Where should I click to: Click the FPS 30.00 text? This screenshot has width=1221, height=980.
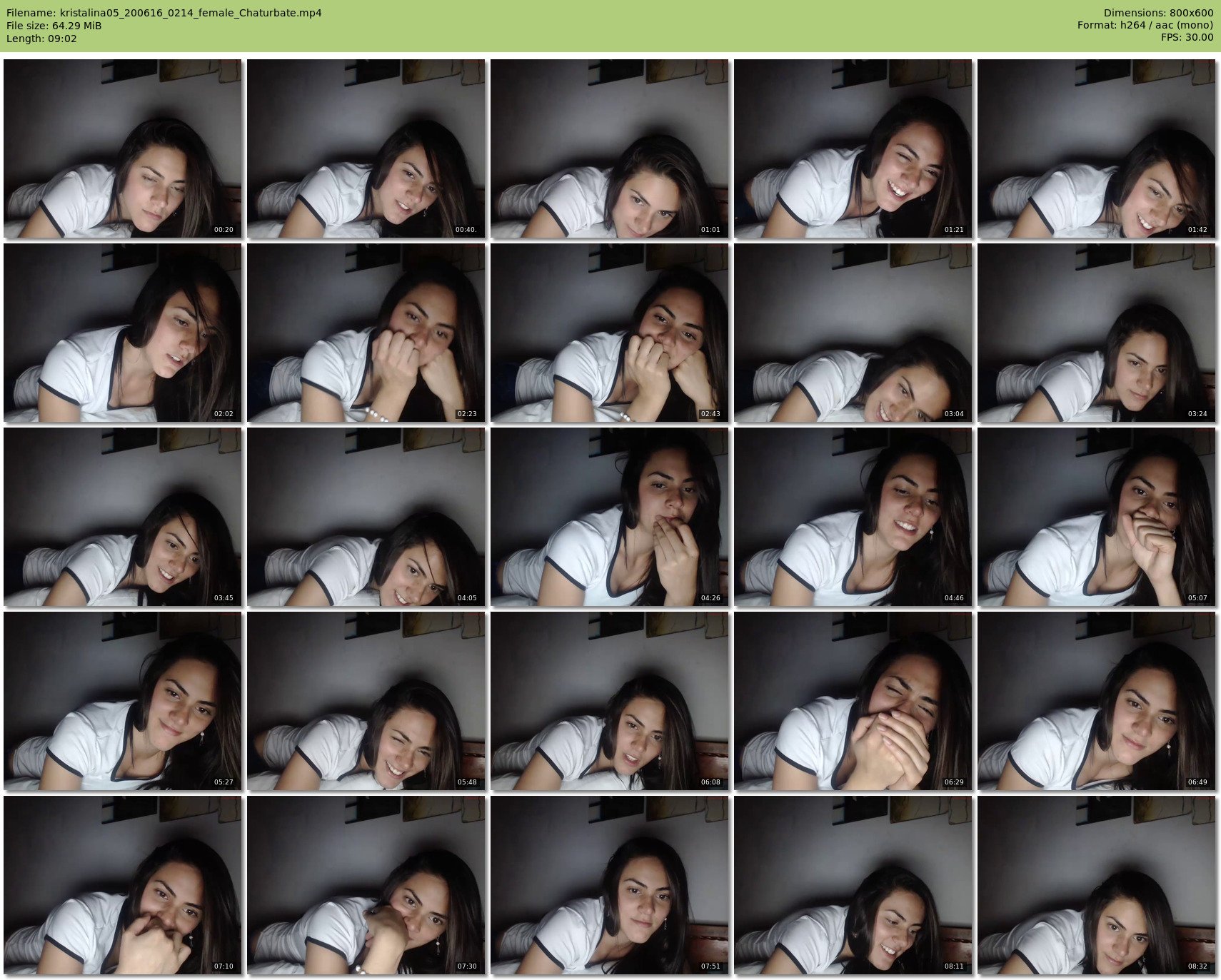pos(1187,37)
